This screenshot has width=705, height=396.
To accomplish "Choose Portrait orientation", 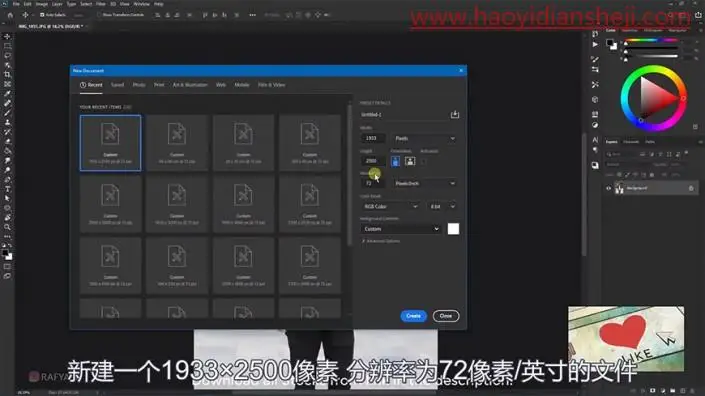I will click(x=395, y=161).
